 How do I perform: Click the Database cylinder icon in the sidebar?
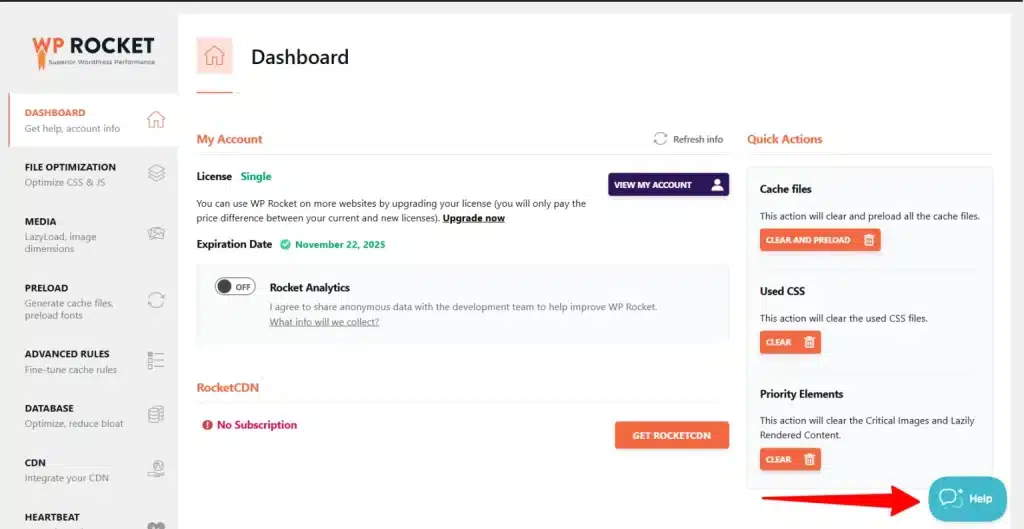coord(156,415)
